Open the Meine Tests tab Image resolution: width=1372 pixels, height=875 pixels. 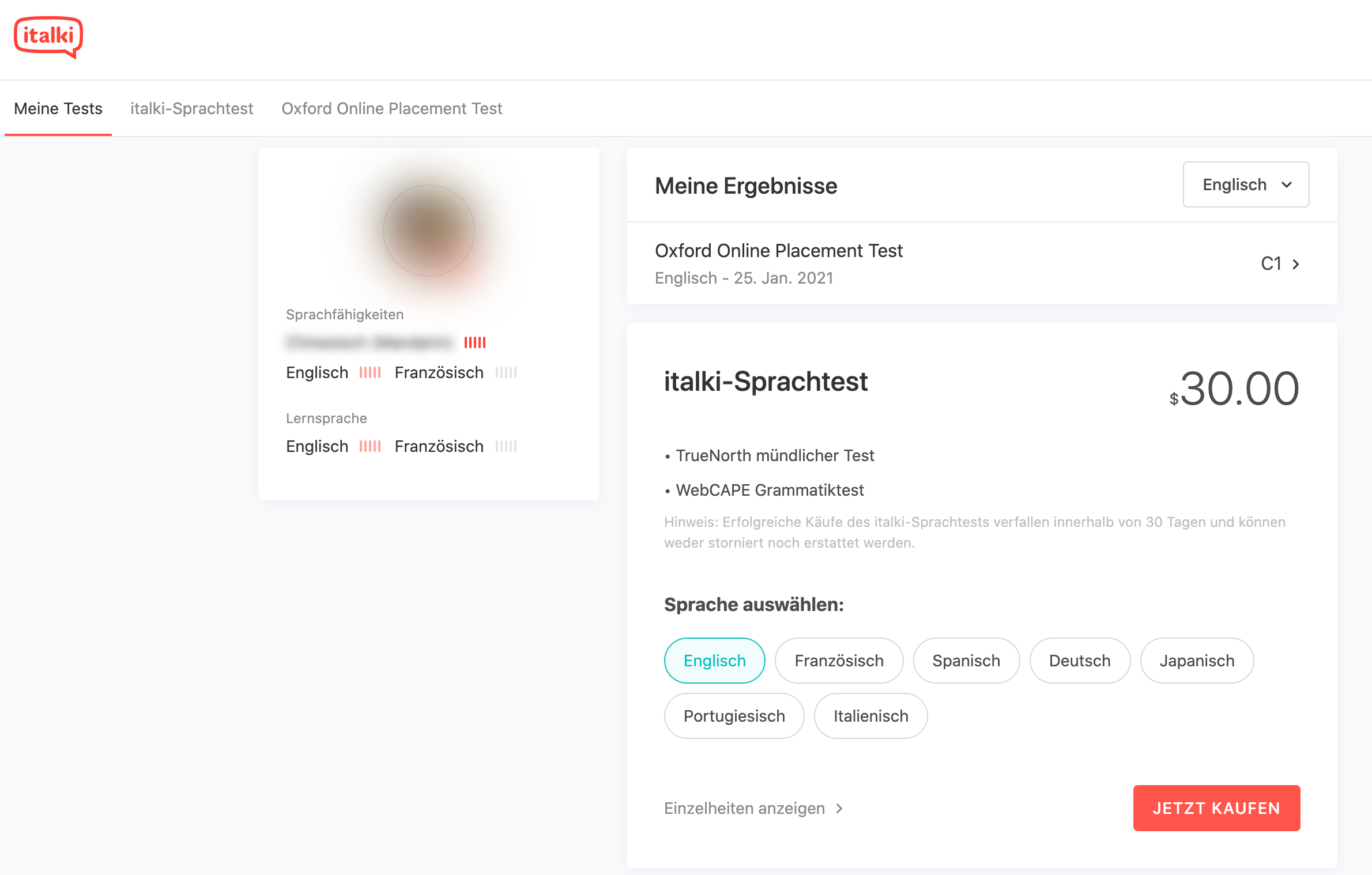click(58, 108)
